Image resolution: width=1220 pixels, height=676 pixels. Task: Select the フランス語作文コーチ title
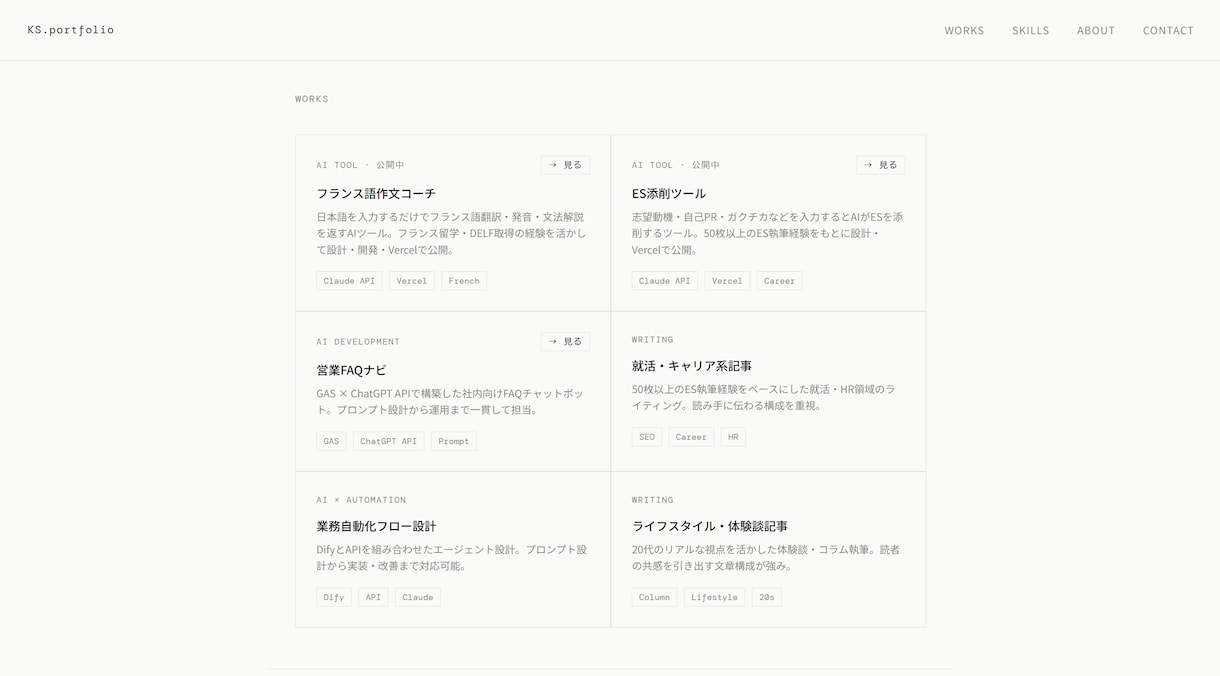376,193
